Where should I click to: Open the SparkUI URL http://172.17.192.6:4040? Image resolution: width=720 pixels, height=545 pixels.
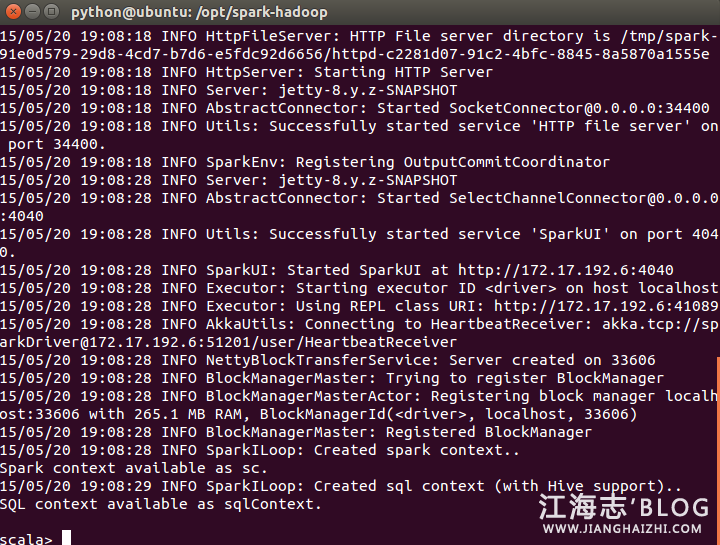coord(565,270)
